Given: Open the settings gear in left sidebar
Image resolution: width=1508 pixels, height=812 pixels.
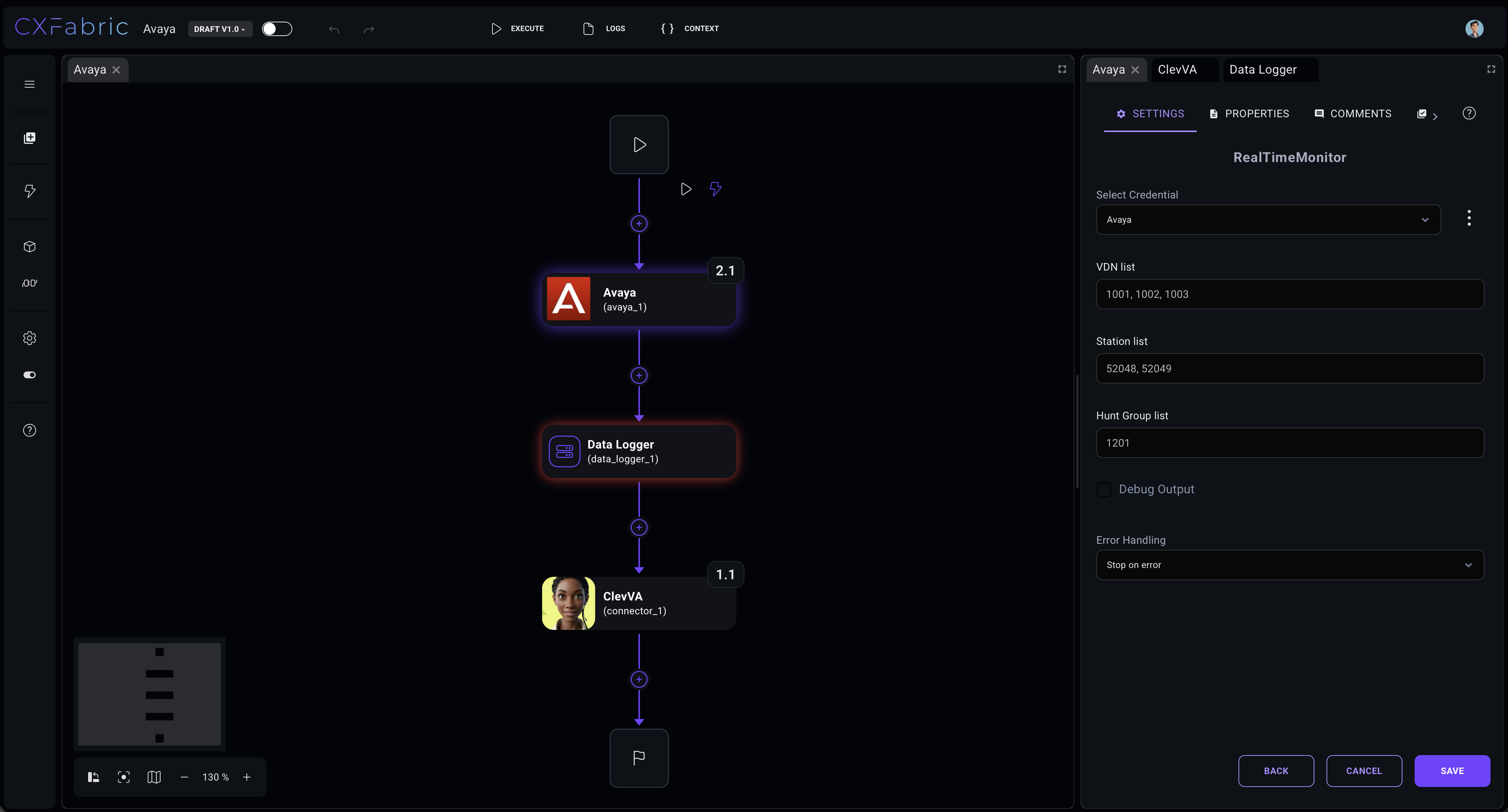Looking at the screenshot, I should point(29,338).
